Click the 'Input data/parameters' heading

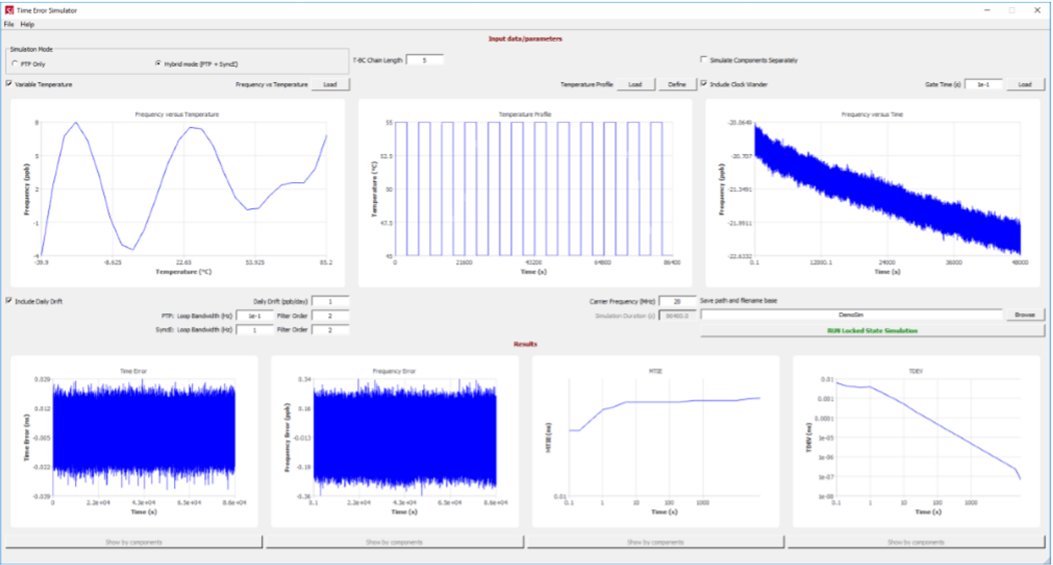[525, 38]
